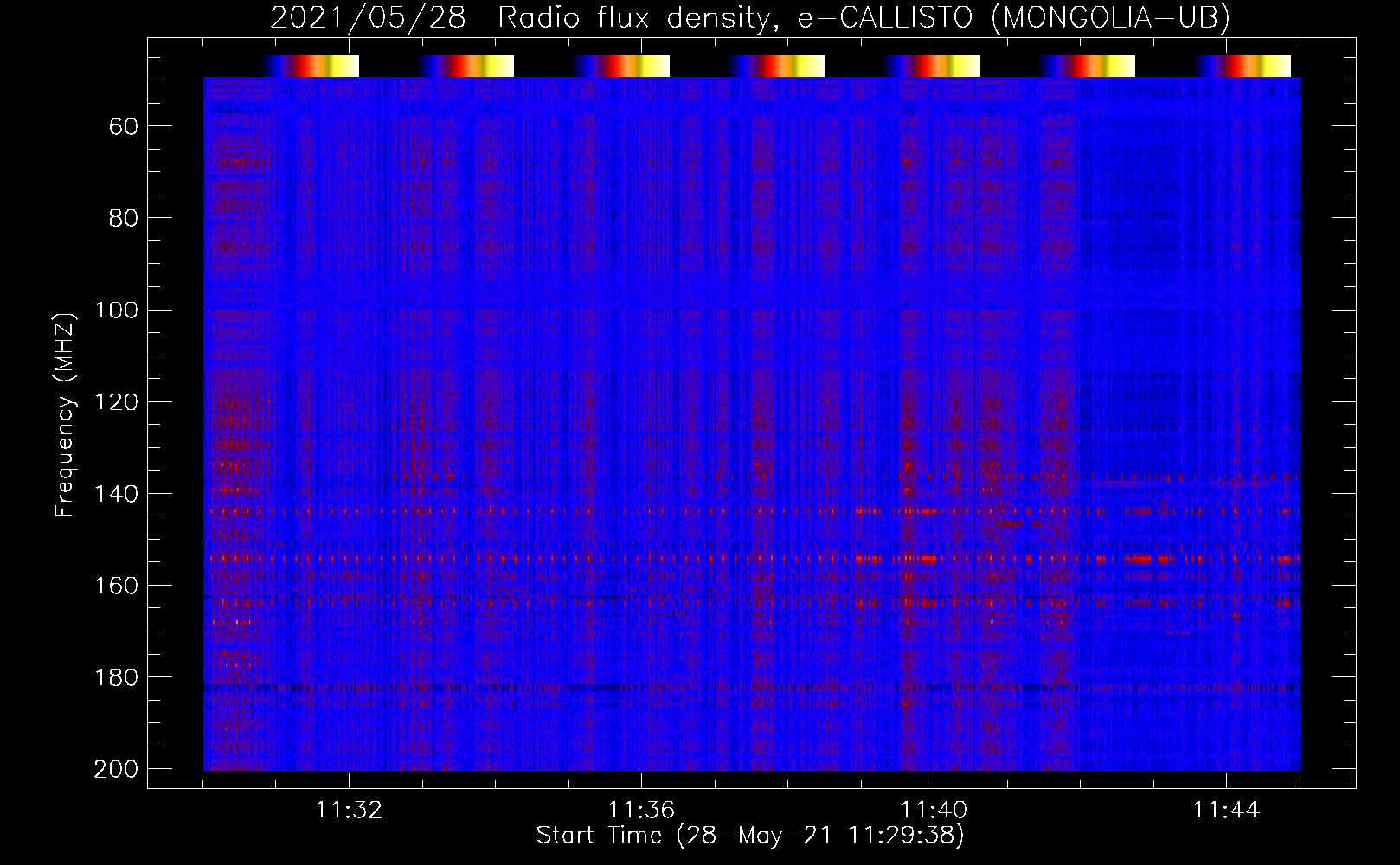The height and width of the screenshot is (865, 1400).
Task: Click the 80 frequency tick label
Action: coord(124,218)
